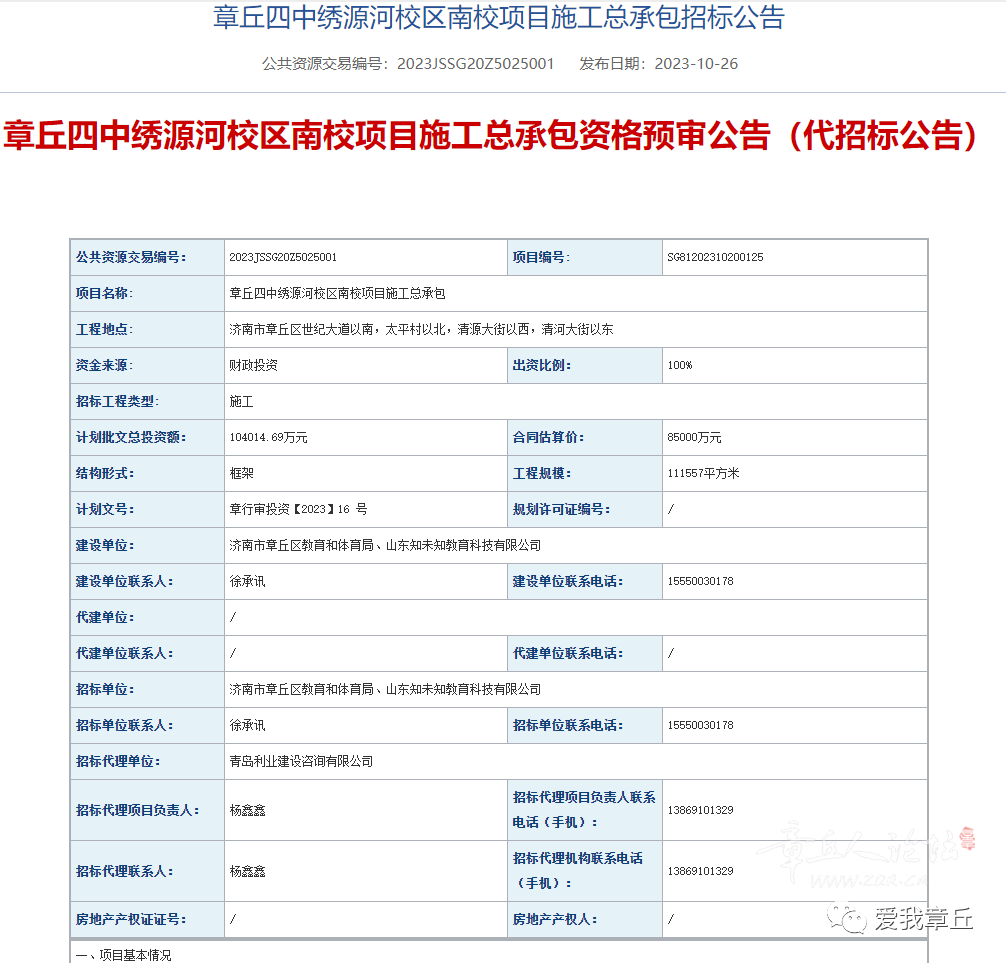The width and height of the screenshot is (1006, 963).
Task: Click the 招标工程类型 label
Action: pos(117,401)
